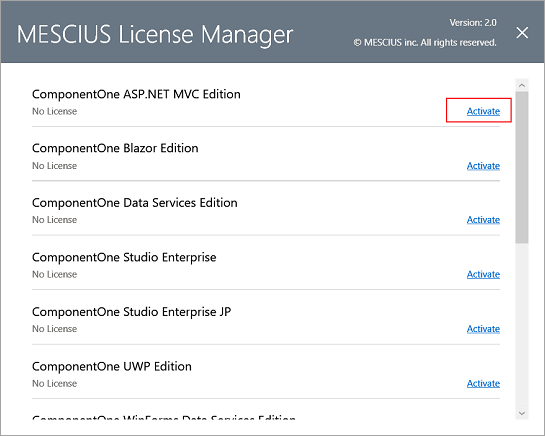Click the MESCIUS copyright notice
545x436 pixels.
(425, 43)
